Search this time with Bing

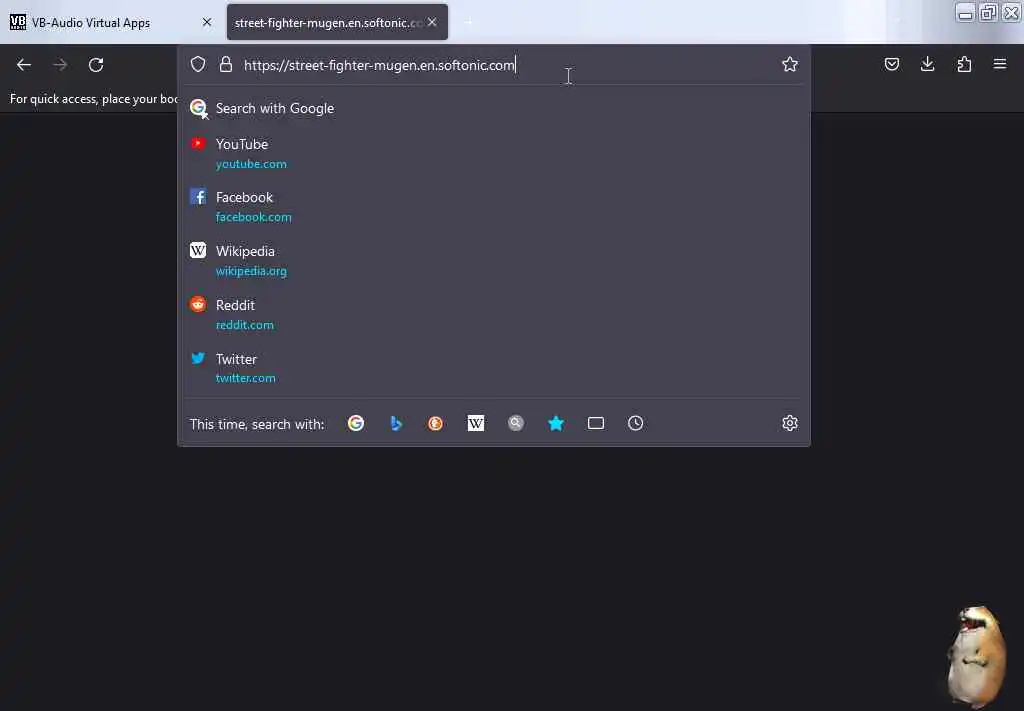pyautogui.click(x=396, y=423)
